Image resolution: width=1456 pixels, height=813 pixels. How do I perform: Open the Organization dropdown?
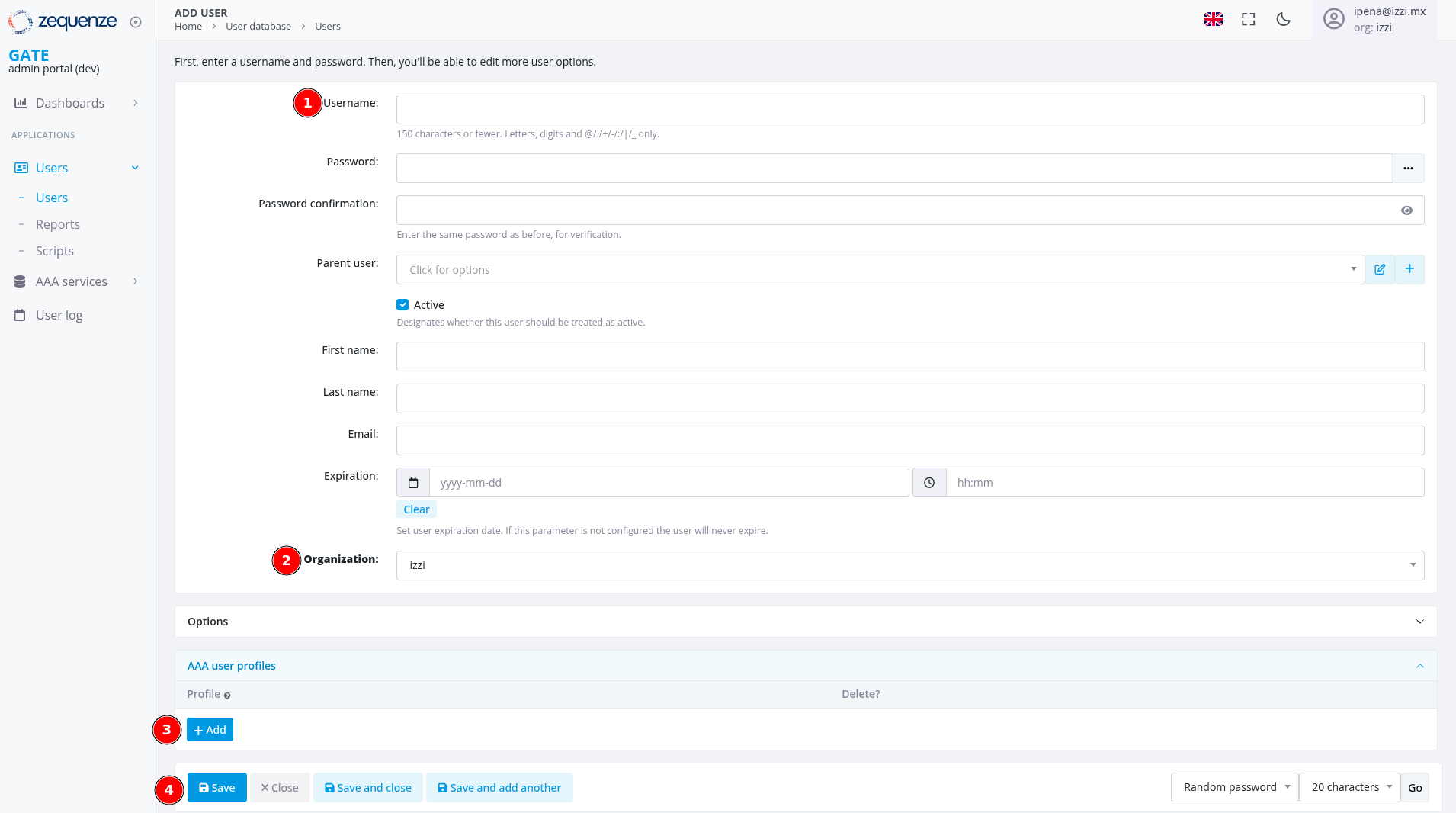click(909, 566)
